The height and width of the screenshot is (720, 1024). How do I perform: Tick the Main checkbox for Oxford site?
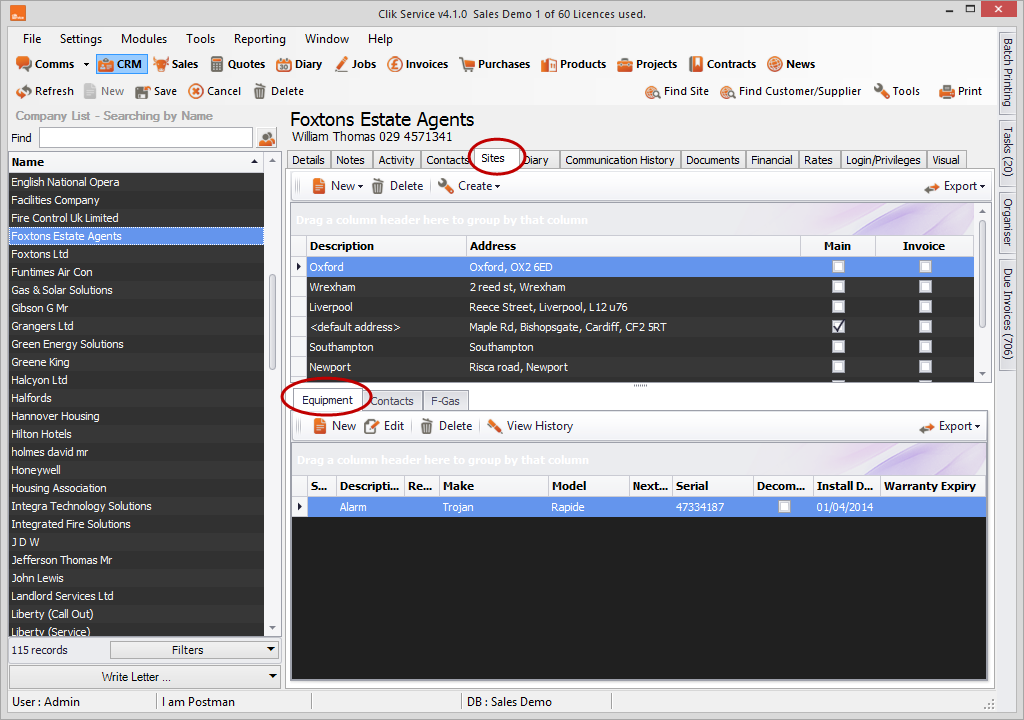click(x=838, y=267)
